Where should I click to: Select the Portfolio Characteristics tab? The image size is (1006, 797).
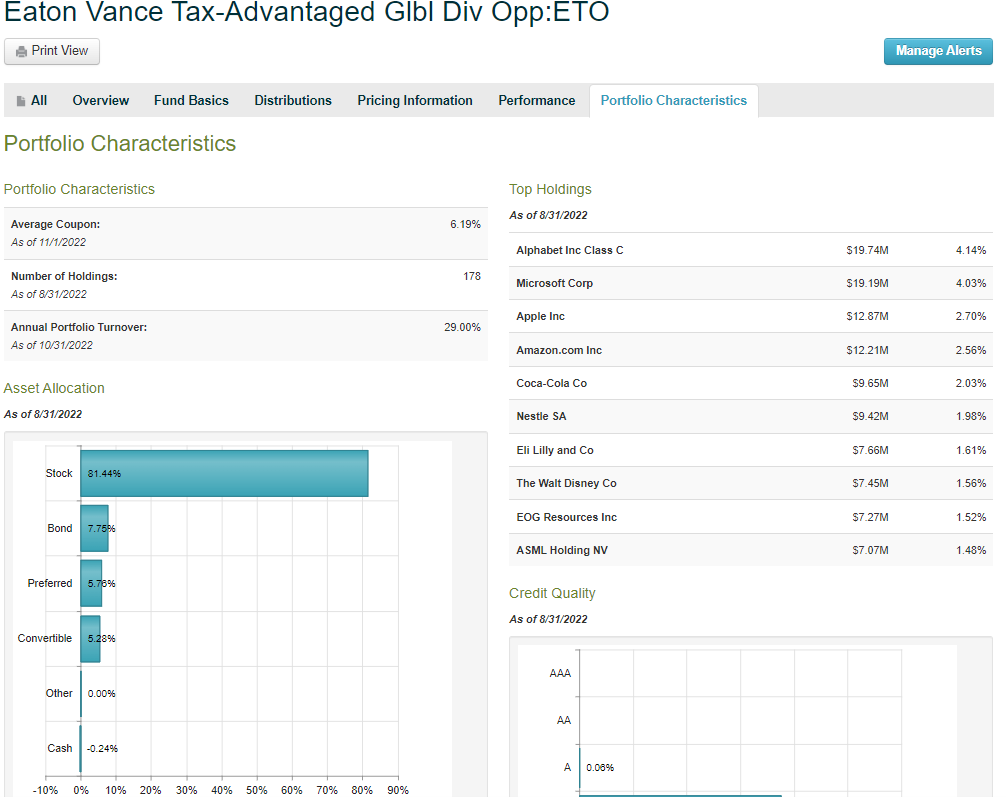pyautogui.click(x=674, y=101)
